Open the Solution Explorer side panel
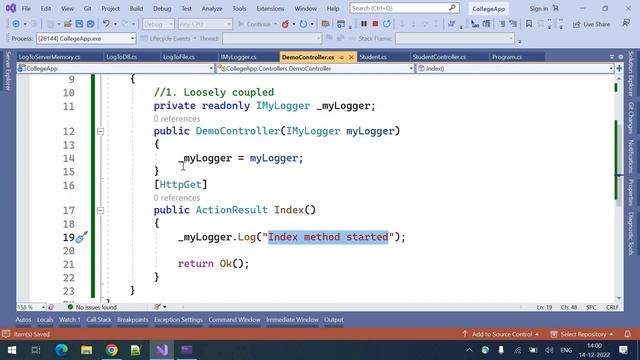This screenshot has height=360, width=640. (631, 74)
